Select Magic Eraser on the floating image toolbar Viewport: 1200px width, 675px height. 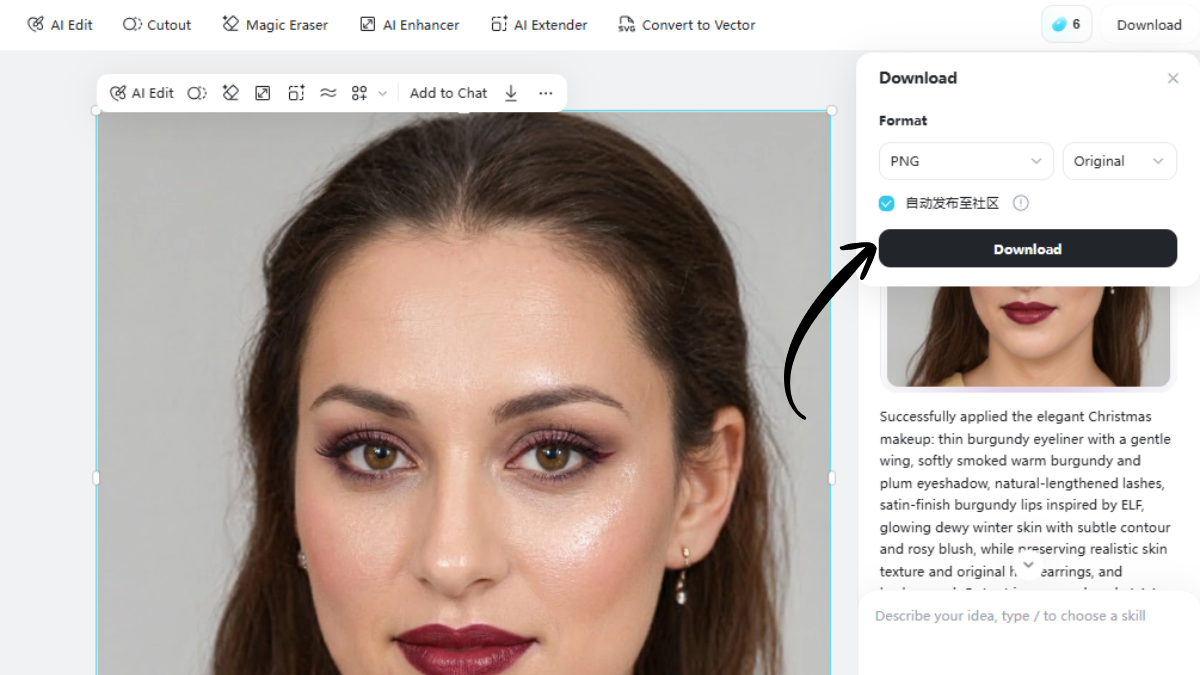pos(230,92)
